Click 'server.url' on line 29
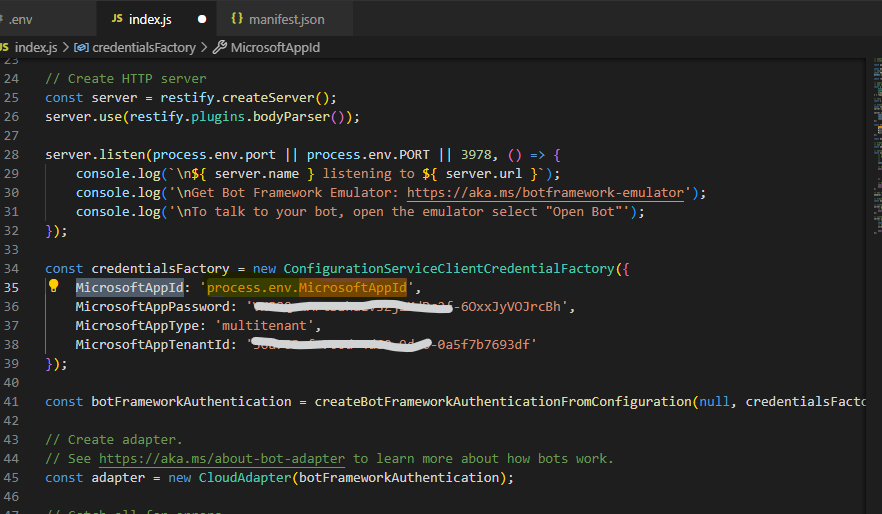This screenshot has height=514, width=882. coord(484,174)
